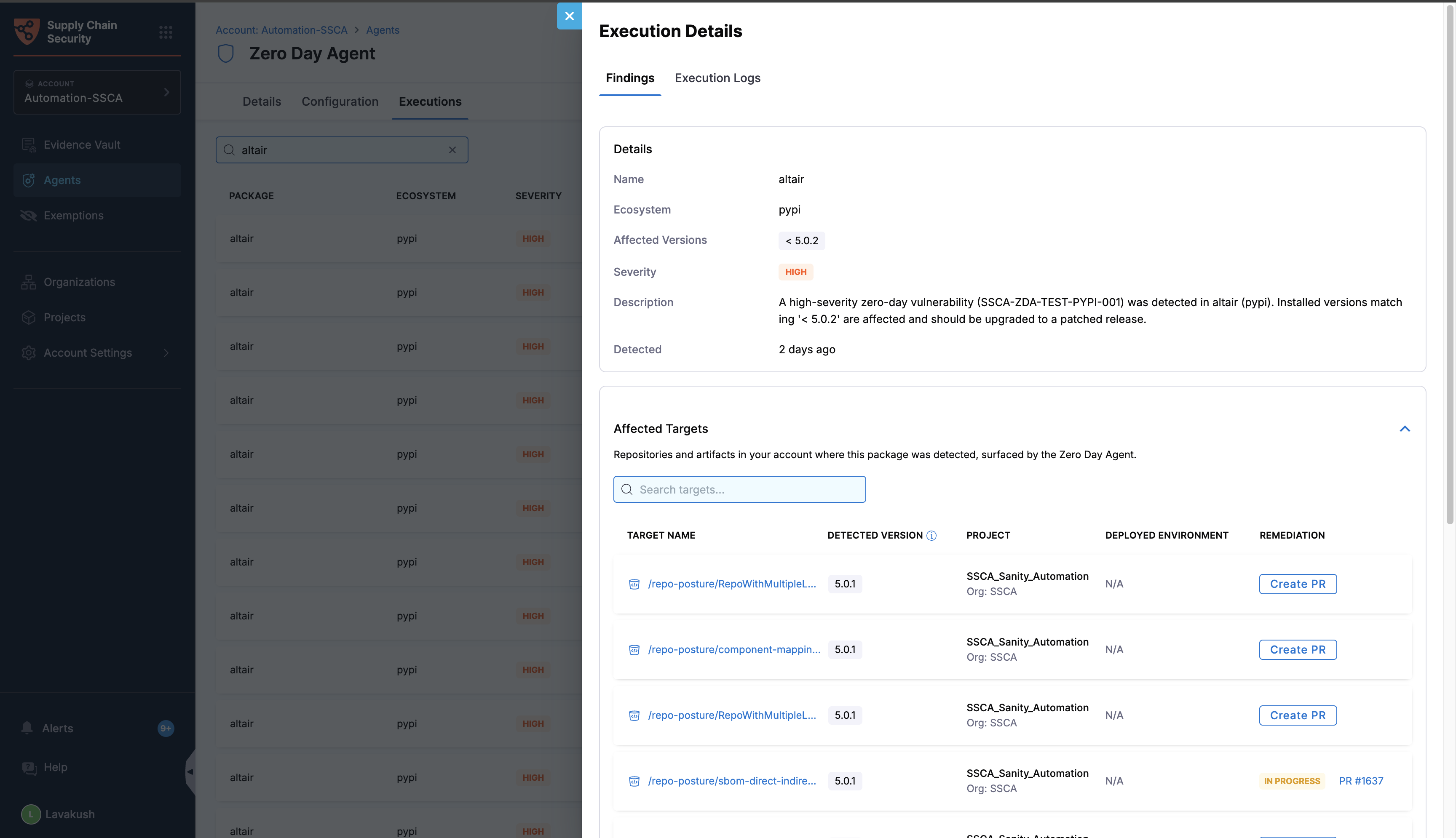Click the magnifier icon in Search targets
Viewport: 1456px width, 838px height.
[x=627, y=489]
